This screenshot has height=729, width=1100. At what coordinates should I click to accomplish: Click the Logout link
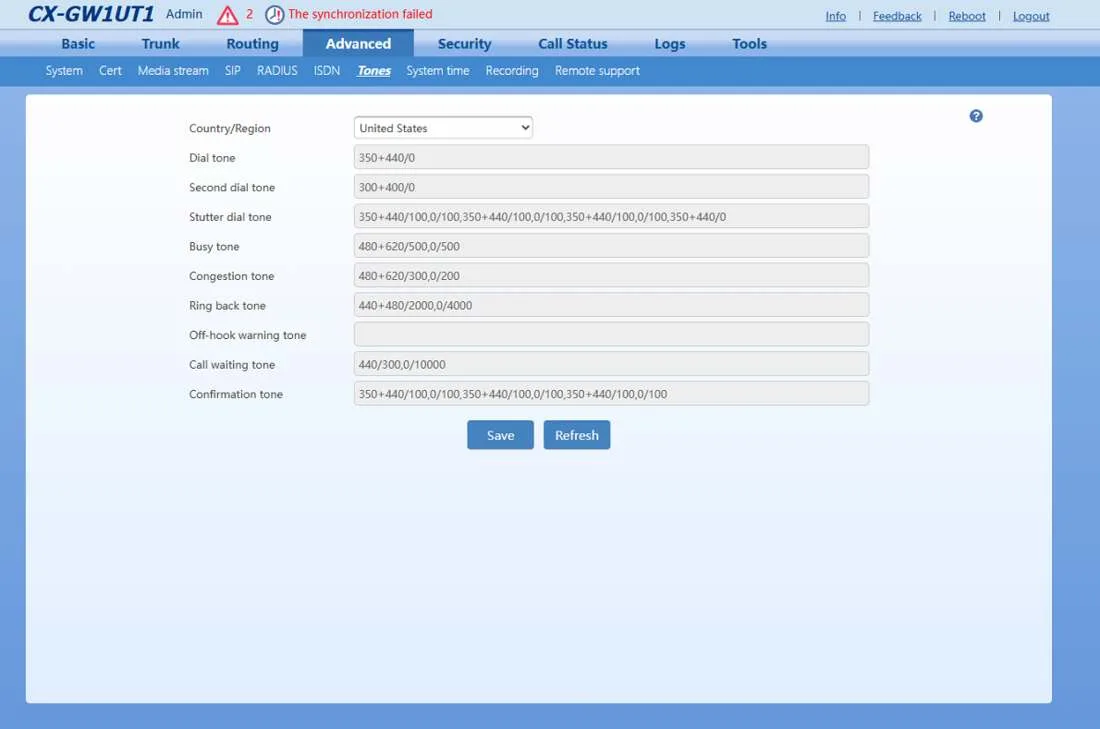click(1031, 16)
